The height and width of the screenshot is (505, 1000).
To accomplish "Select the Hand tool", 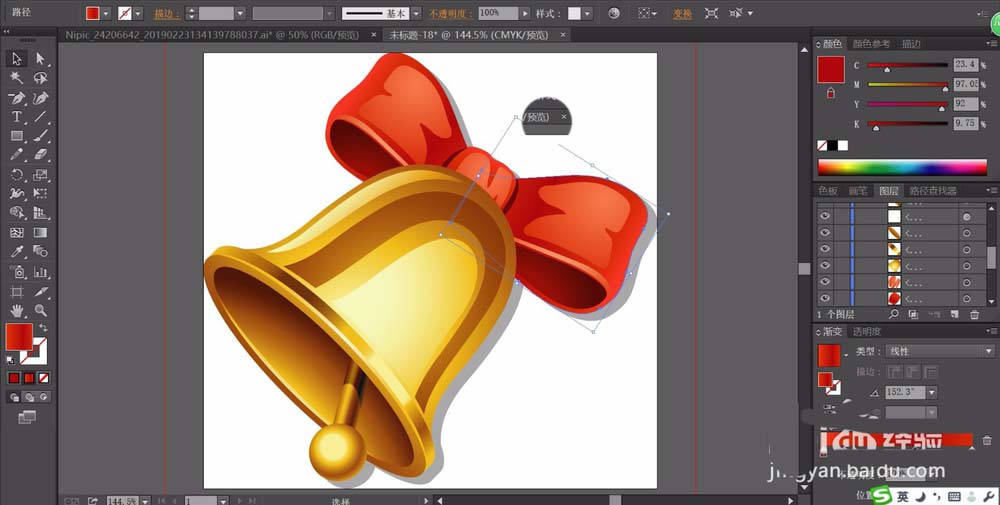I will click(17, 311).
